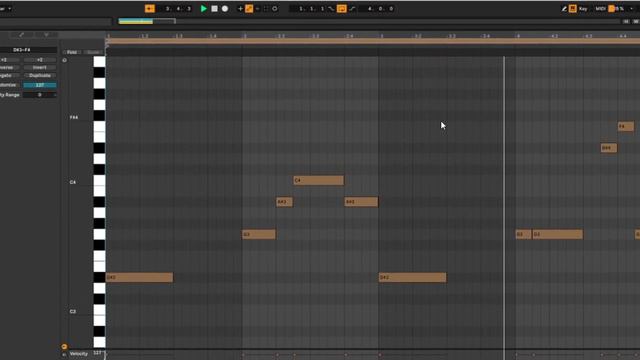Image resolution: width=640 pixels, height=360 pixels.
Task: Click the MIDI indicator label
Action: 600,9
